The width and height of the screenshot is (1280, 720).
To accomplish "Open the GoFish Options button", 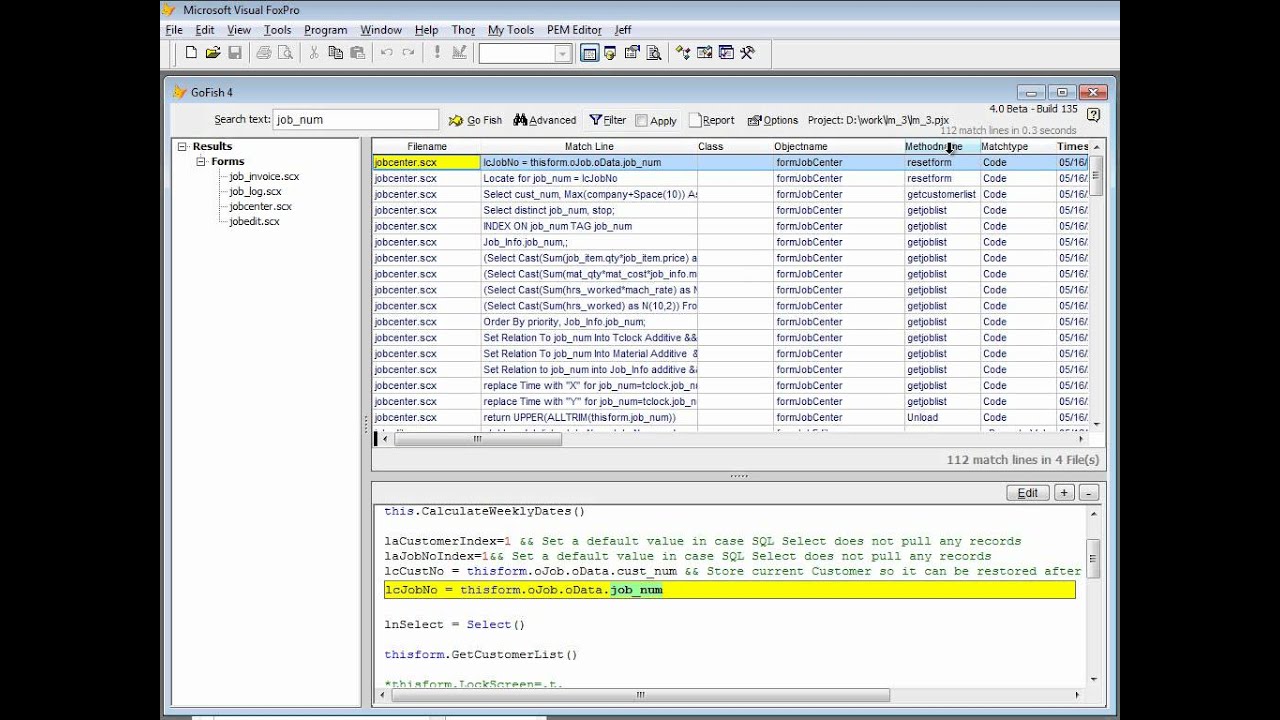I will coord(773,120).
